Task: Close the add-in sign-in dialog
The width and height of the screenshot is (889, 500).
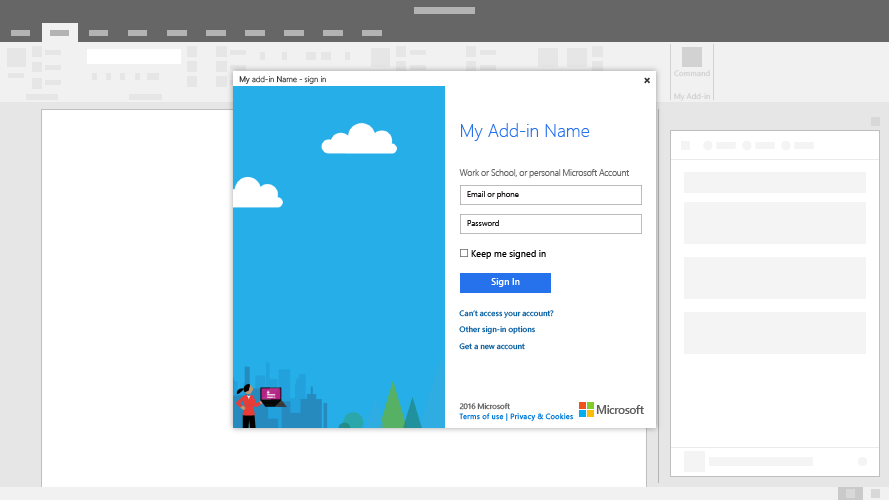Action: [x=647, y=80]
